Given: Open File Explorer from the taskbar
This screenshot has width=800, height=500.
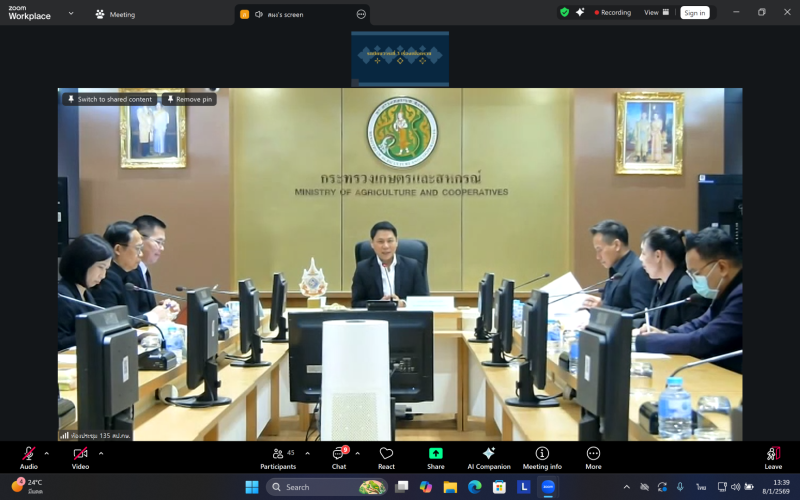Looking at the screenshot, I should pyautogui.click(x=450, y=487).
